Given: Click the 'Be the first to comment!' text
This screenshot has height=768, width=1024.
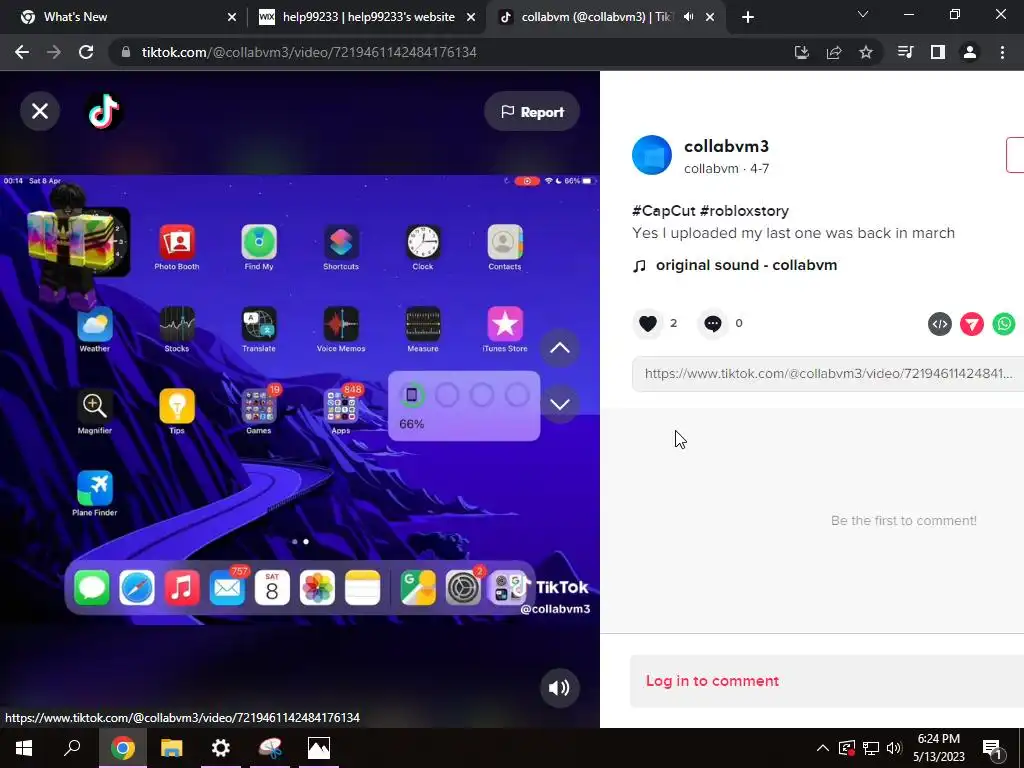Looking at the screenshot, I should point(904,520).
